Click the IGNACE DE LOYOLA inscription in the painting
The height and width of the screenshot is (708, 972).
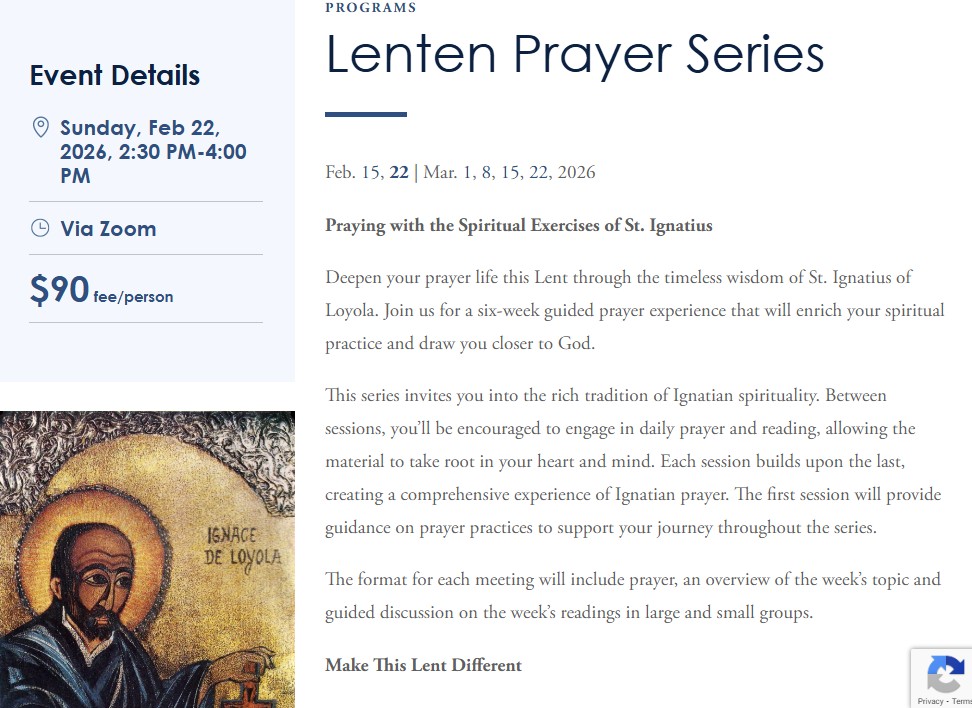244,544
